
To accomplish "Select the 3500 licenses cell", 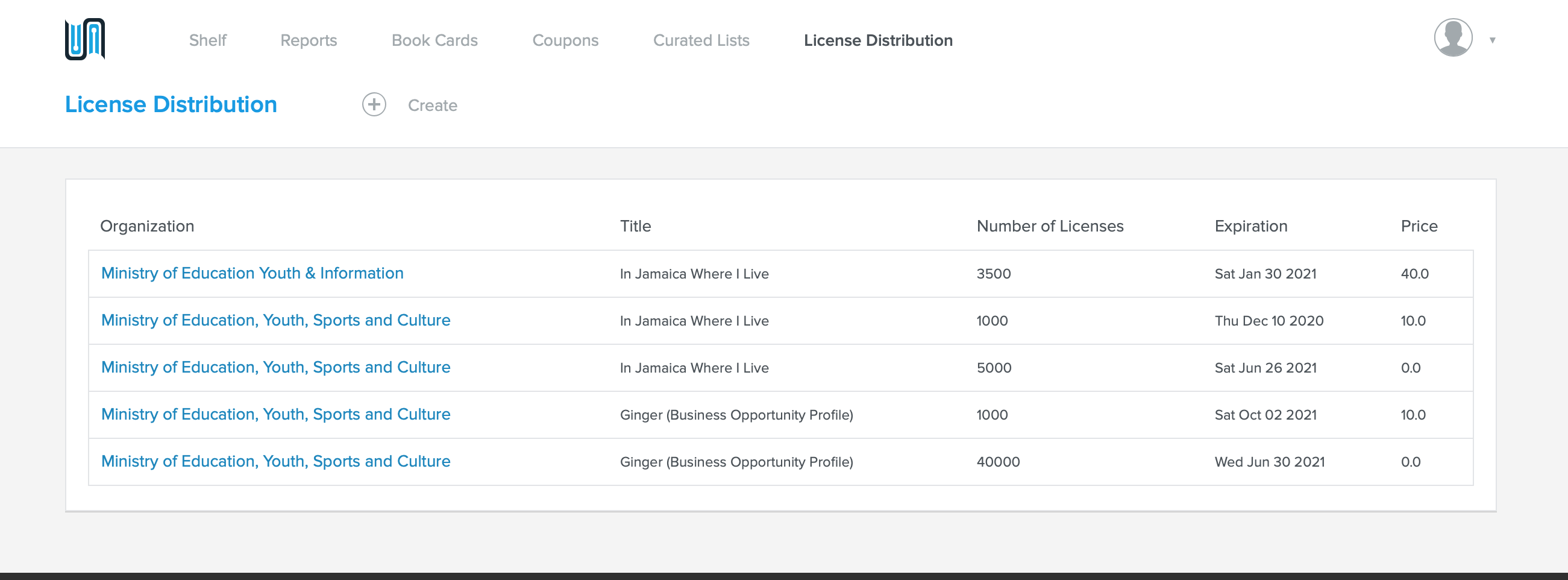I will coord(993,274).
